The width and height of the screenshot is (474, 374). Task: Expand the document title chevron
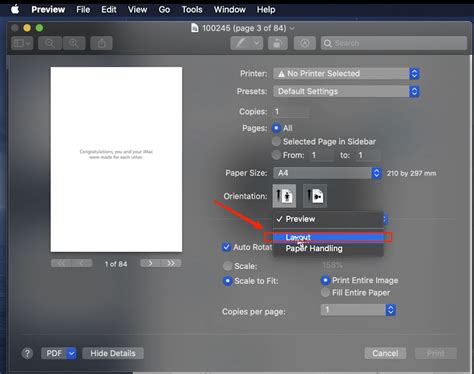tap(292, 28)
